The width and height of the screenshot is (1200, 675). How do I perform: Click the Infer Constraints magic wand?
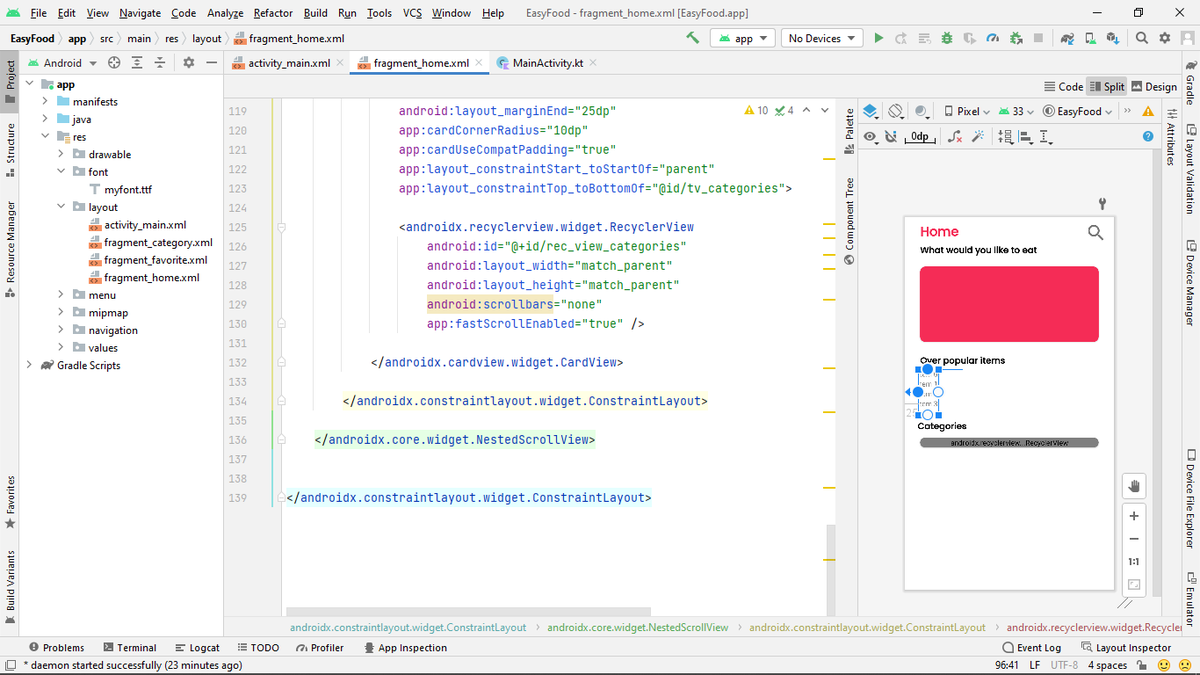978,137
